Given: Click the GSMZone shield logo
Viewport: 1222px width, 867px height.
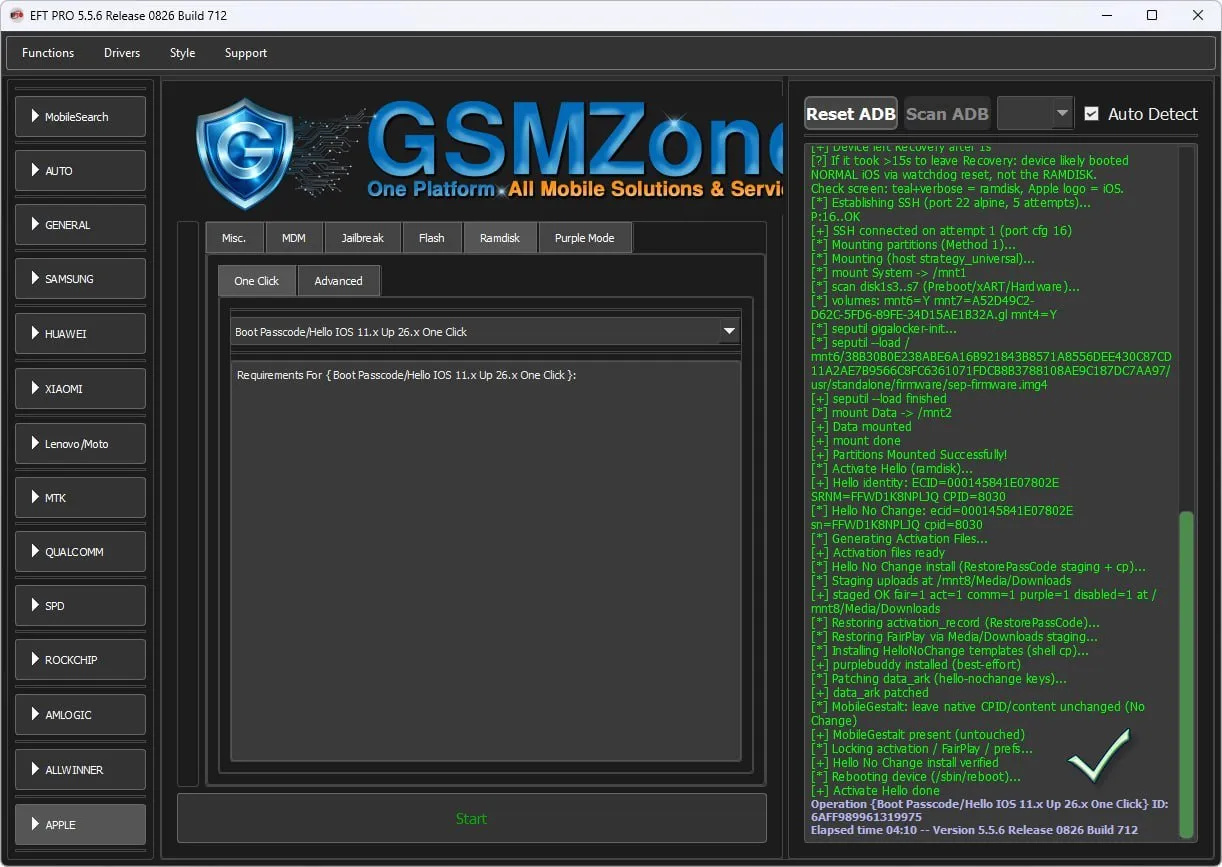Looking at the screenshot, I should (244, 153).
